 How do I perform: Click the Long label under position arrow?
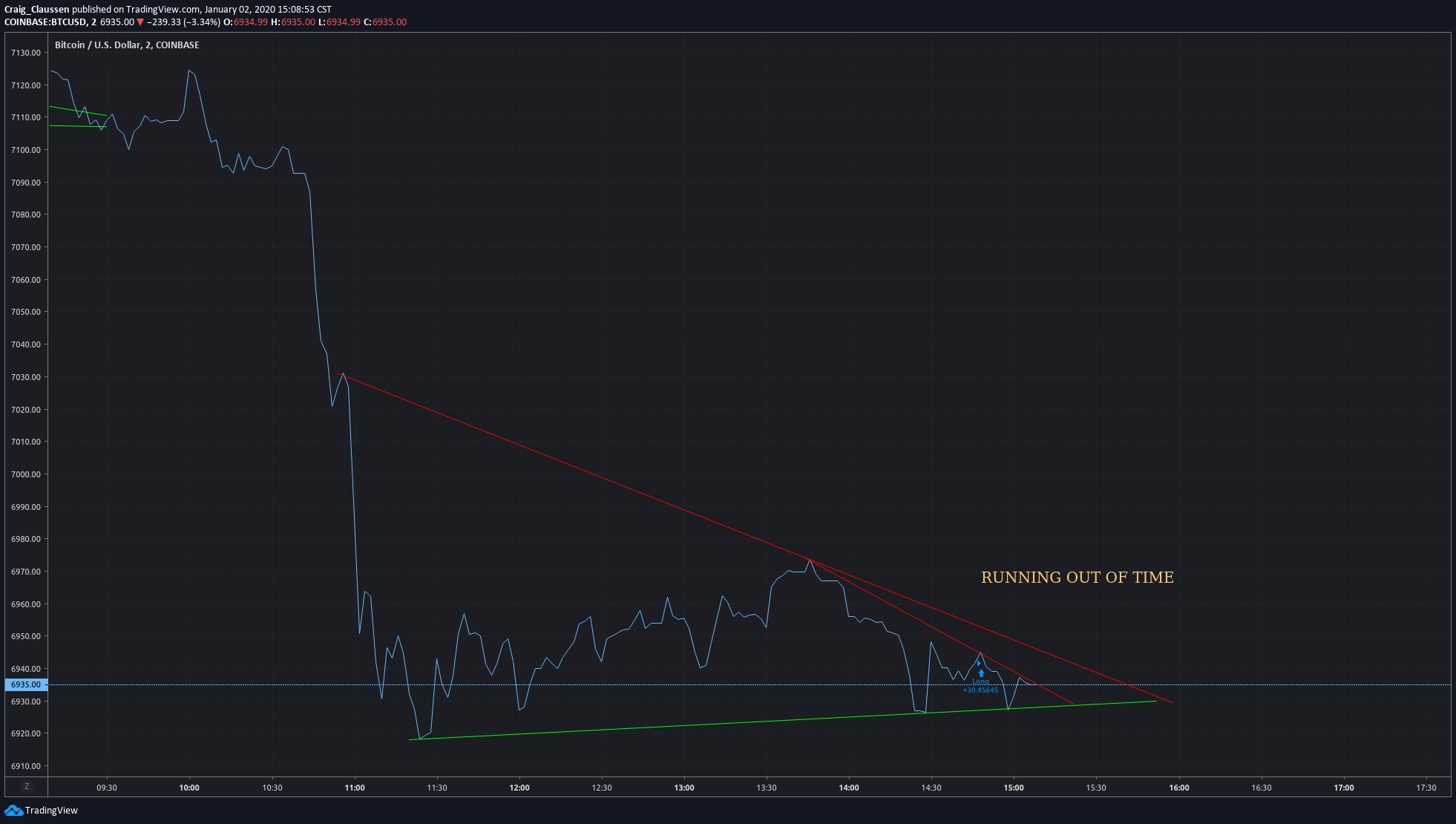980,681
